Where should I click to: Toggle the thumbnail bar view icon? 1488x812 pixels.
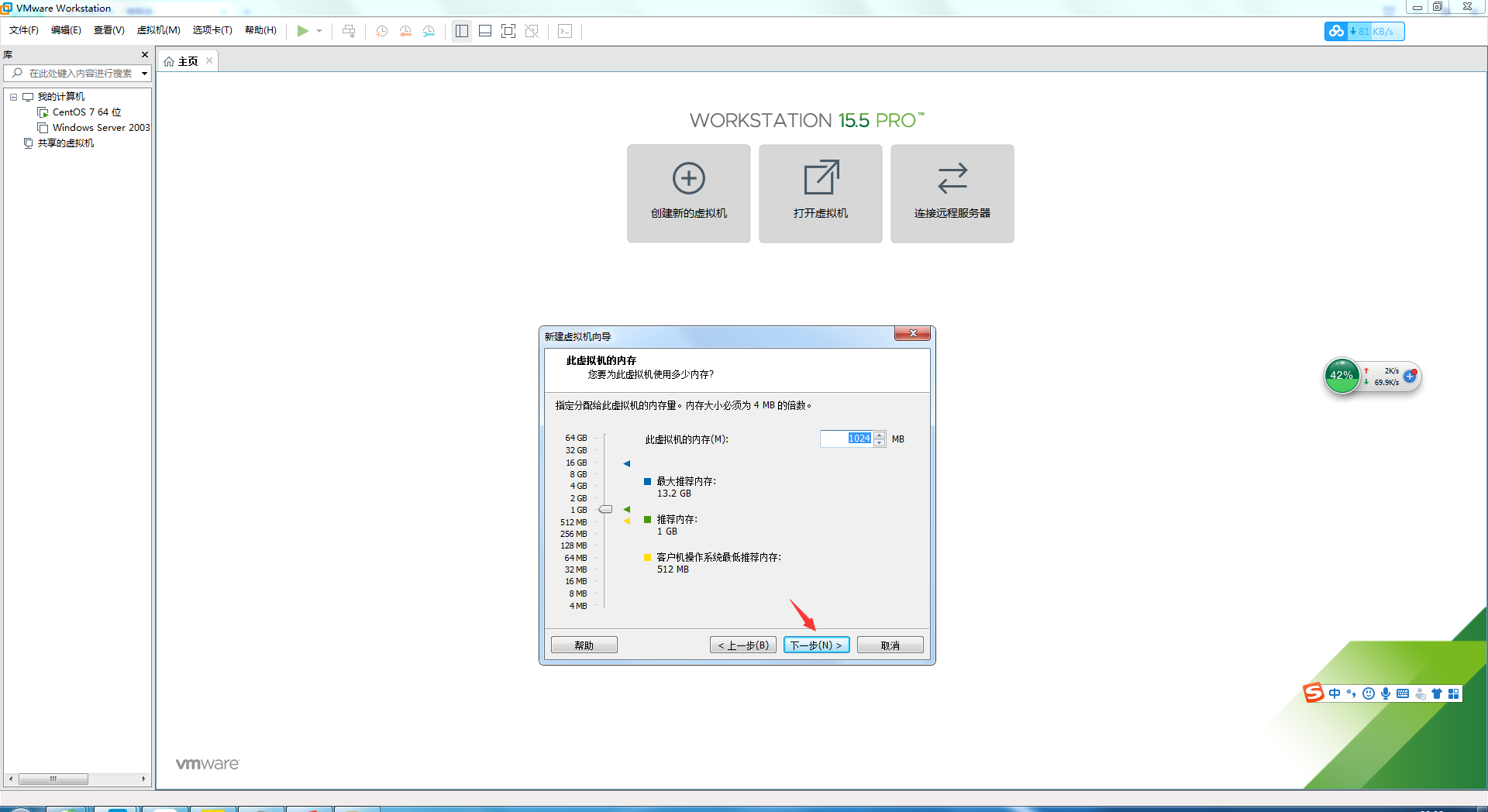[485, 31]
